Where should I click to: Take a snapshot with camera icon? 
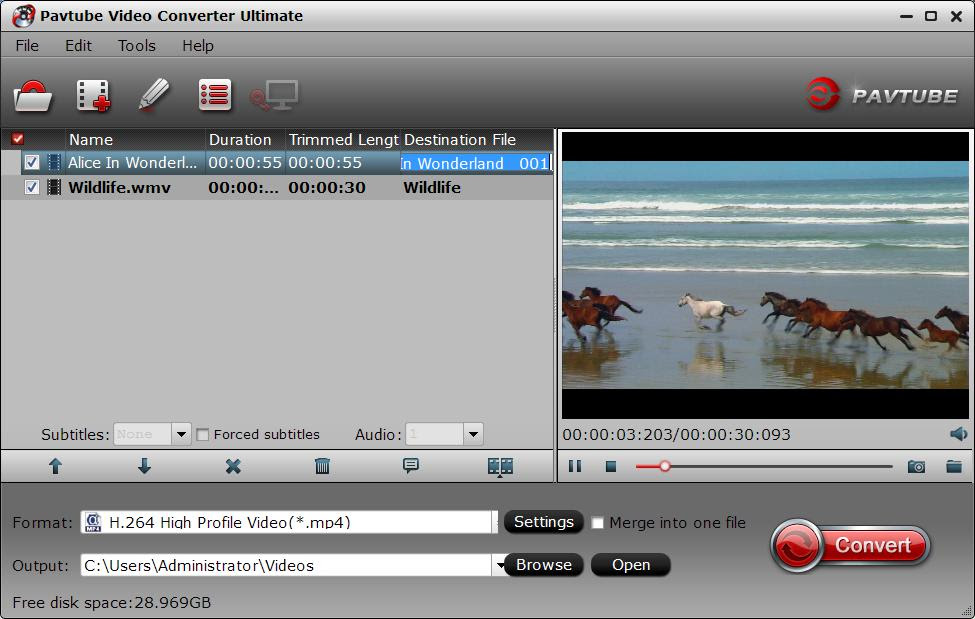(x=916, y=467)
